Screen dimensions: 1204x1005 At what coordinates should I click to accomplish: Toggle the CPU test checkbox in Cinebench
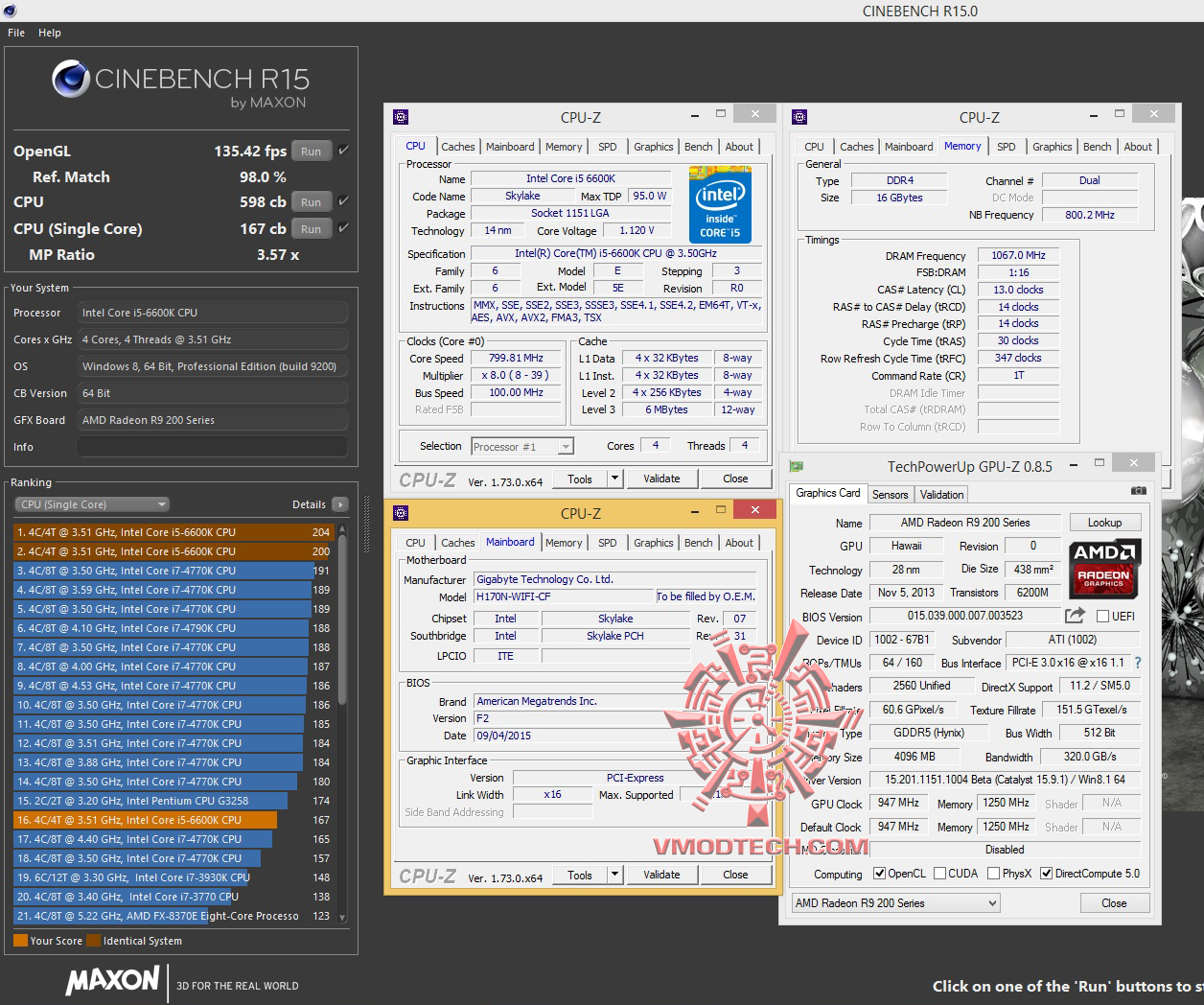[343, 200]
